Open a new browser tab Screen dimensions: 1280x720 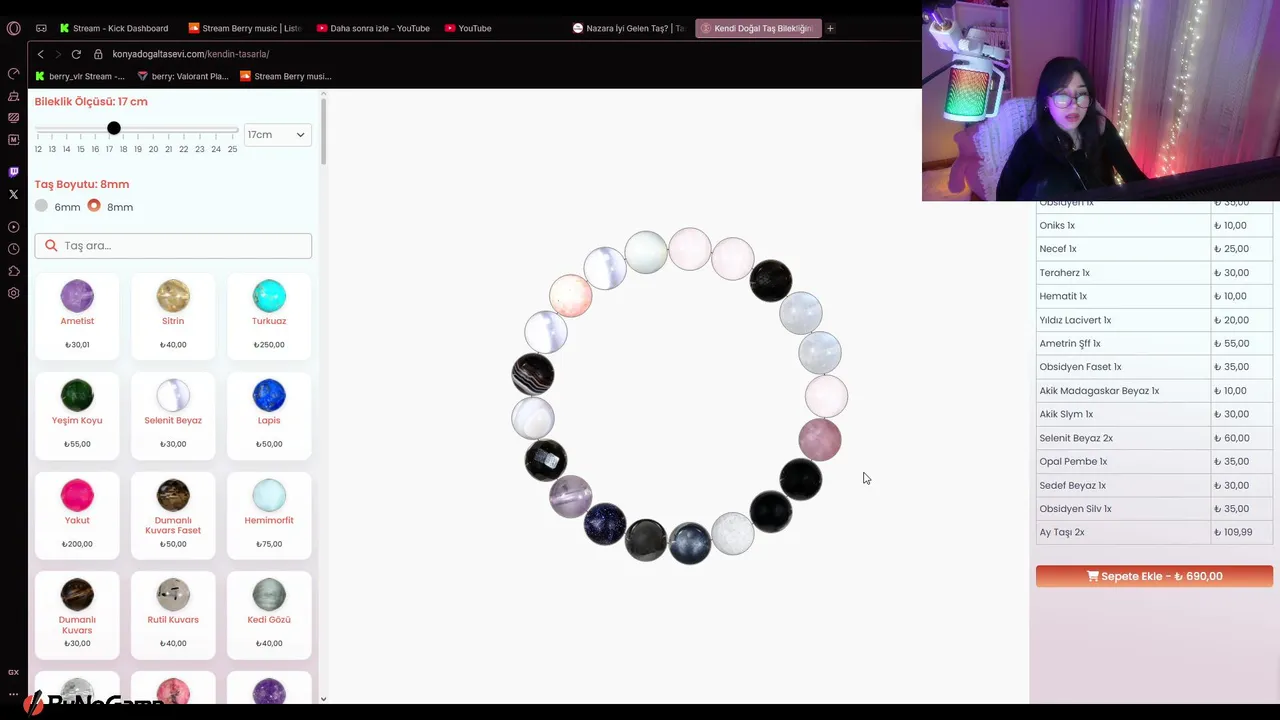point(830,28)
